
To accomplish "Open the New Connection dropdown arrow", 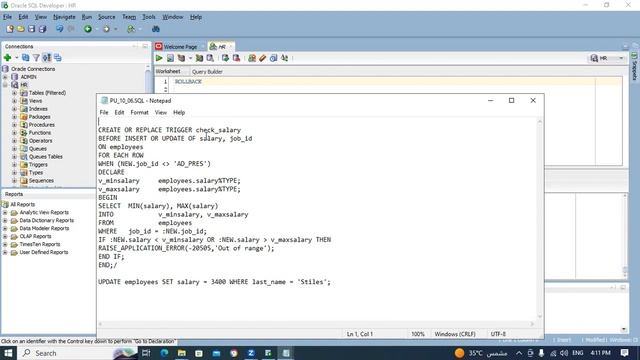I will tap(17, 58).
